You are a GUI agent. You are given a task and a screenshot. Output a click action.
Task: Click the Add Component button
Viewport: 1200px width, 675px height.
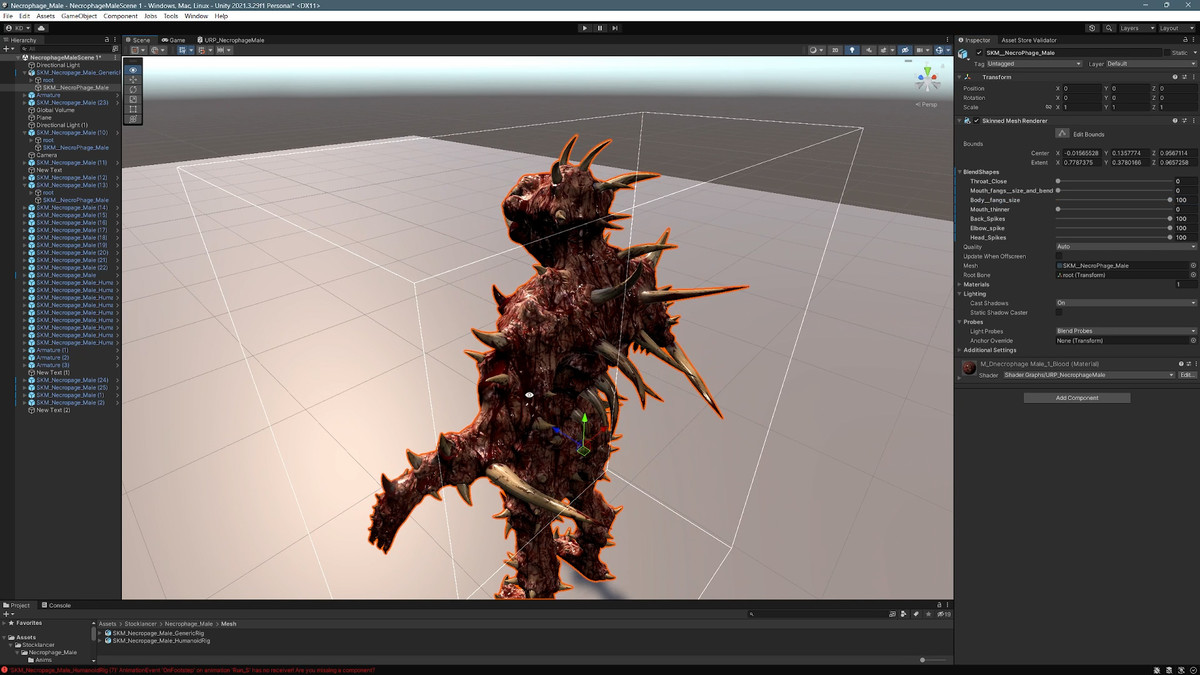(1077, 398)
